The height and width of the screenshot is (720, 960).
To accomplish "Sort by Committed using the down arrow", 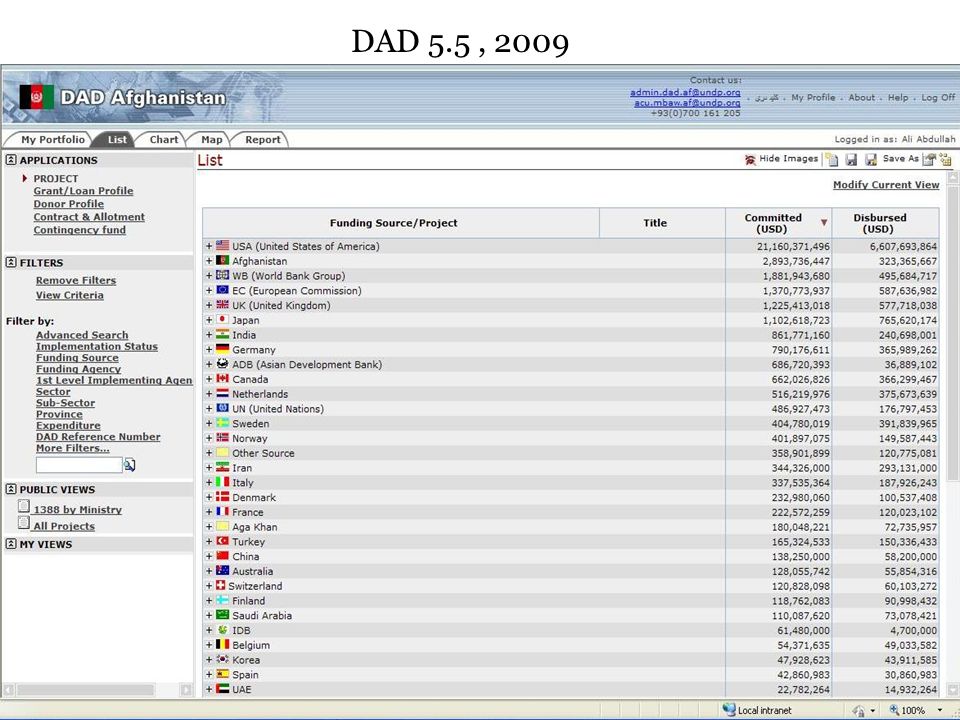I will coord(824,223).
